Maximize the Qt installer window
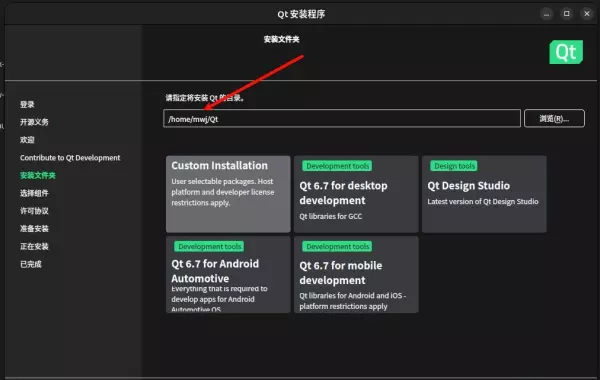Viewport: 600px width, 380px height. click(x=567, y=14)
